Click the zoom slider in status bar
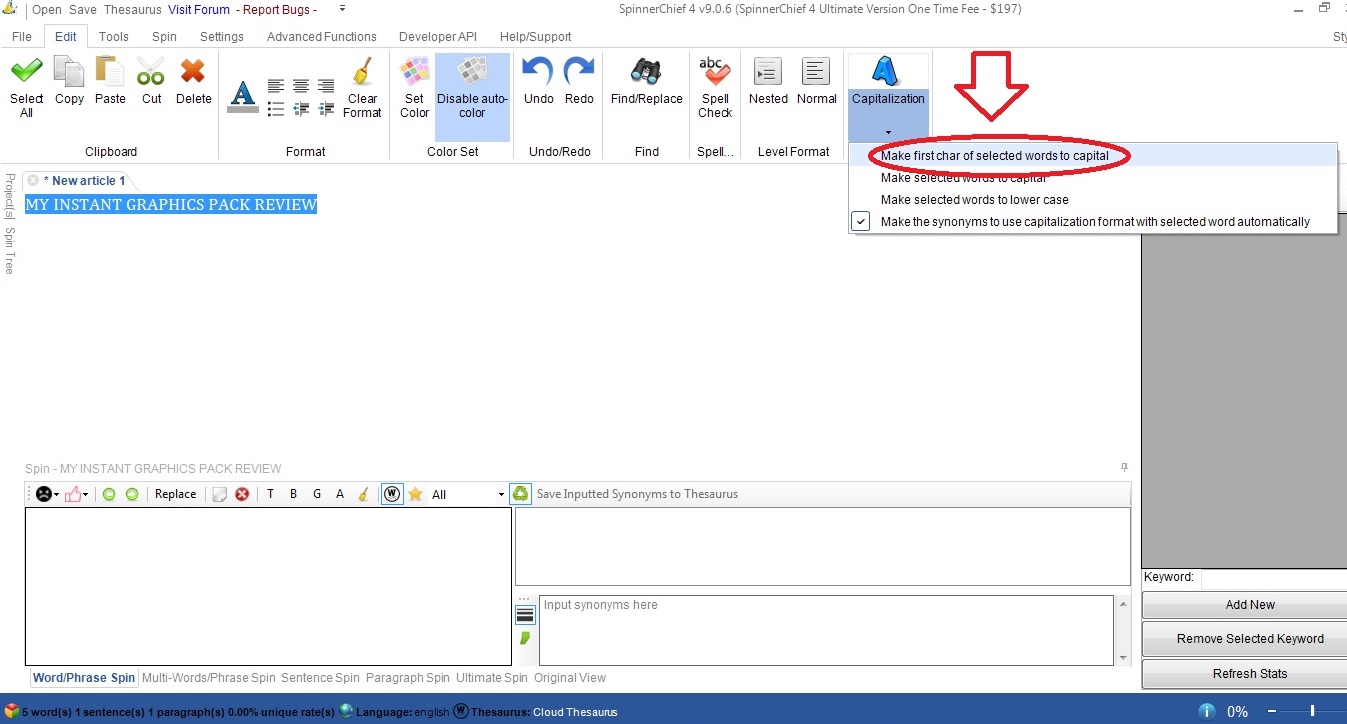The height and width of the screenshot is (724, 1347). [x=1312, y=711]
